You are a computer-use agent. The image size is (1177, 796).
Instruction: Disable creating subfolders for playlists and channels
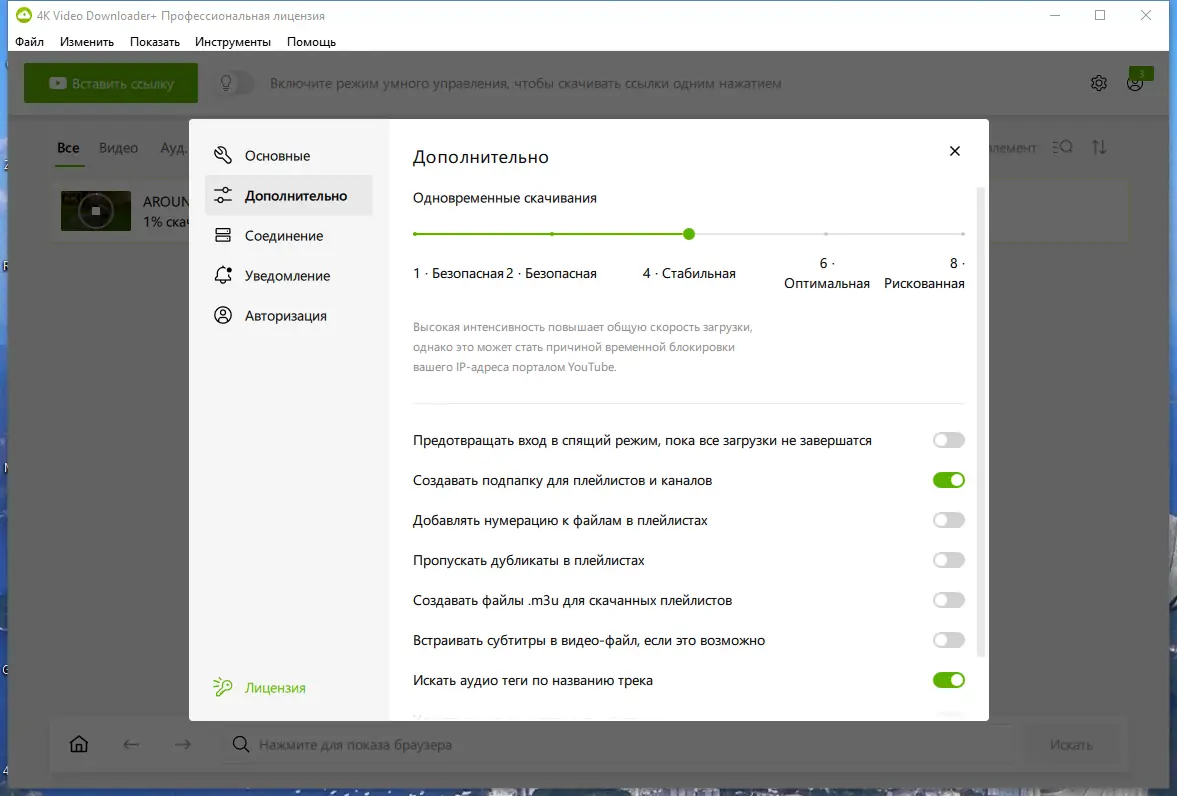(x=948, y=480)
